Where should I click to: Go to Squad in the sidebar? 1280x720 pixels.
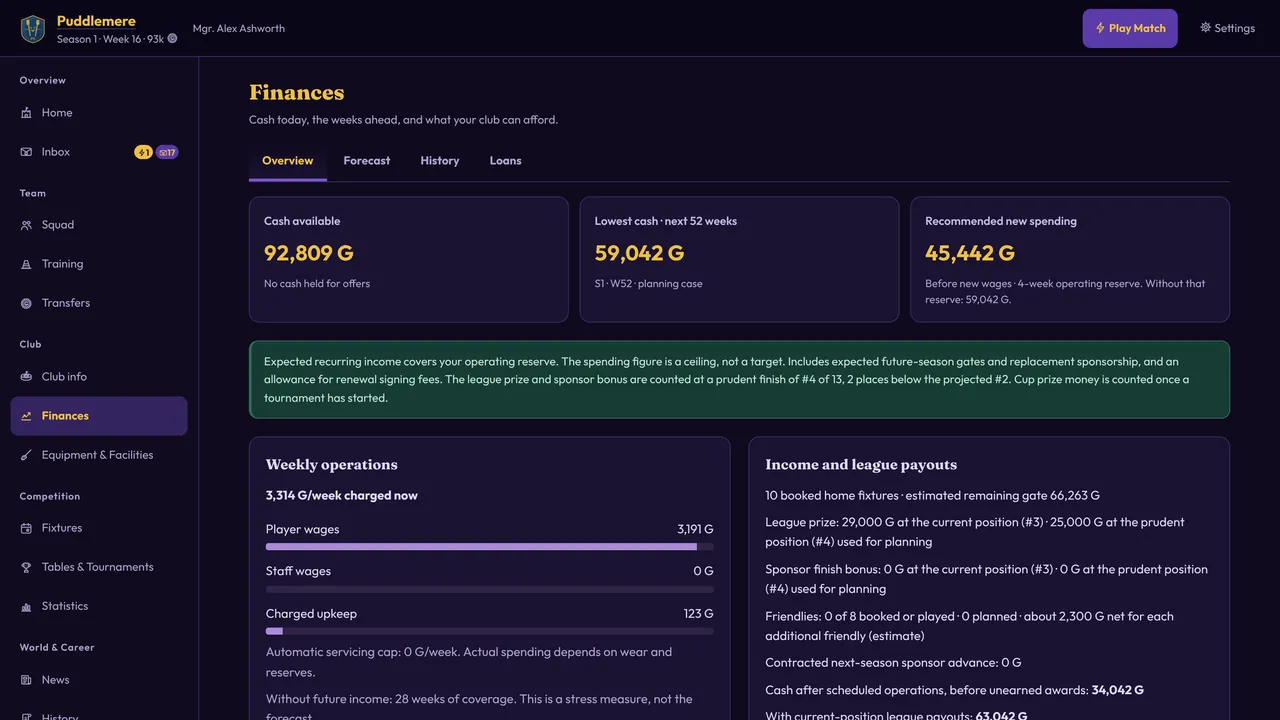(x=99, y=225)
